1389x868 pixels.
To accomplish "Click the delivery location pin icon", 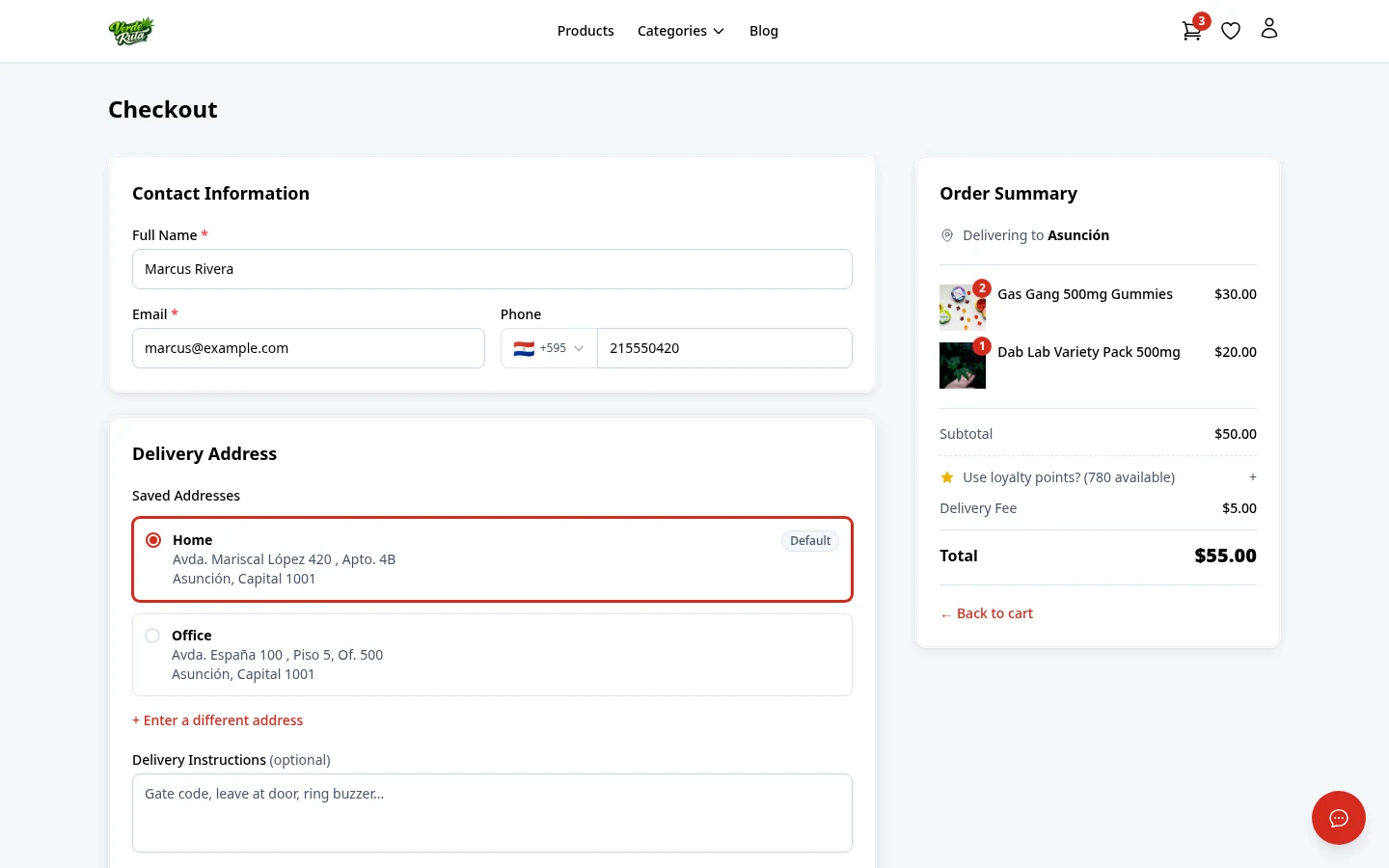I will [947, 235].
